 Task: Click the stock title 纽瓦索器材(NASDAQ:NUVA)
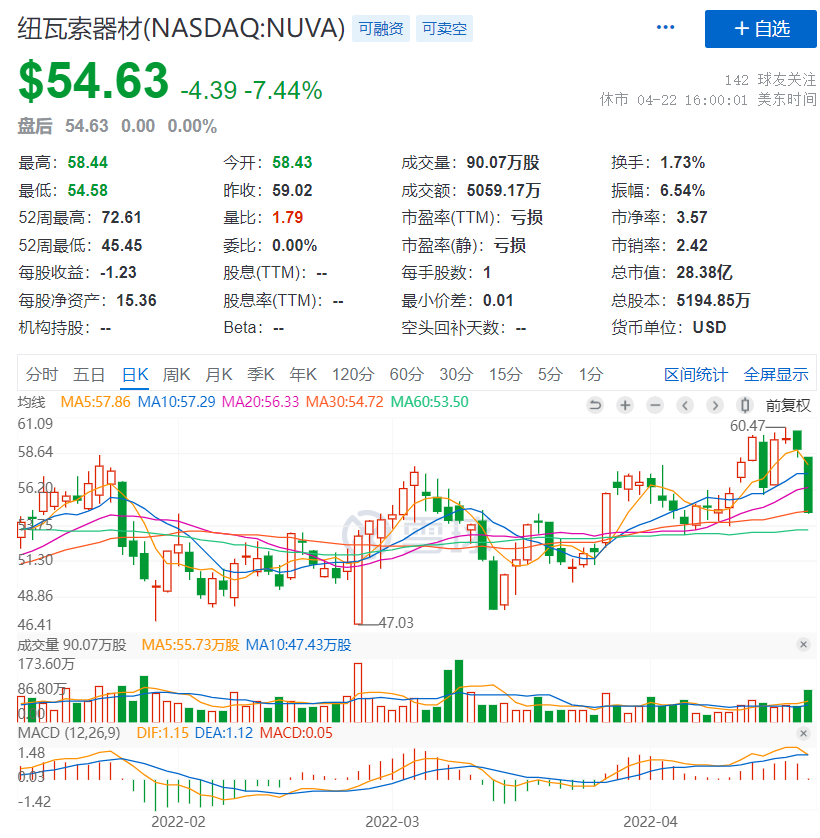[182, 28]
